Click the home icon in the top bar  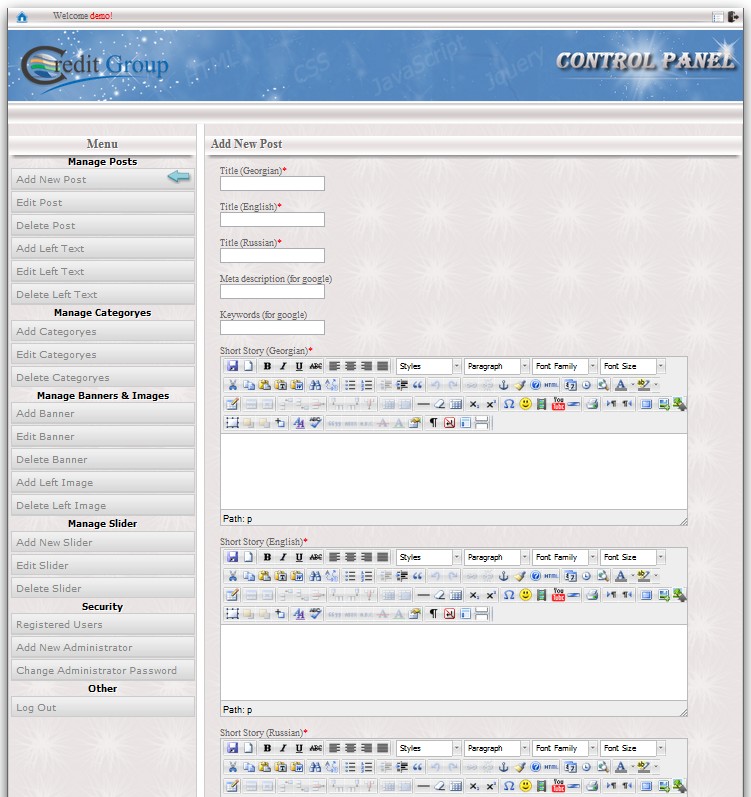pos(22,16)
